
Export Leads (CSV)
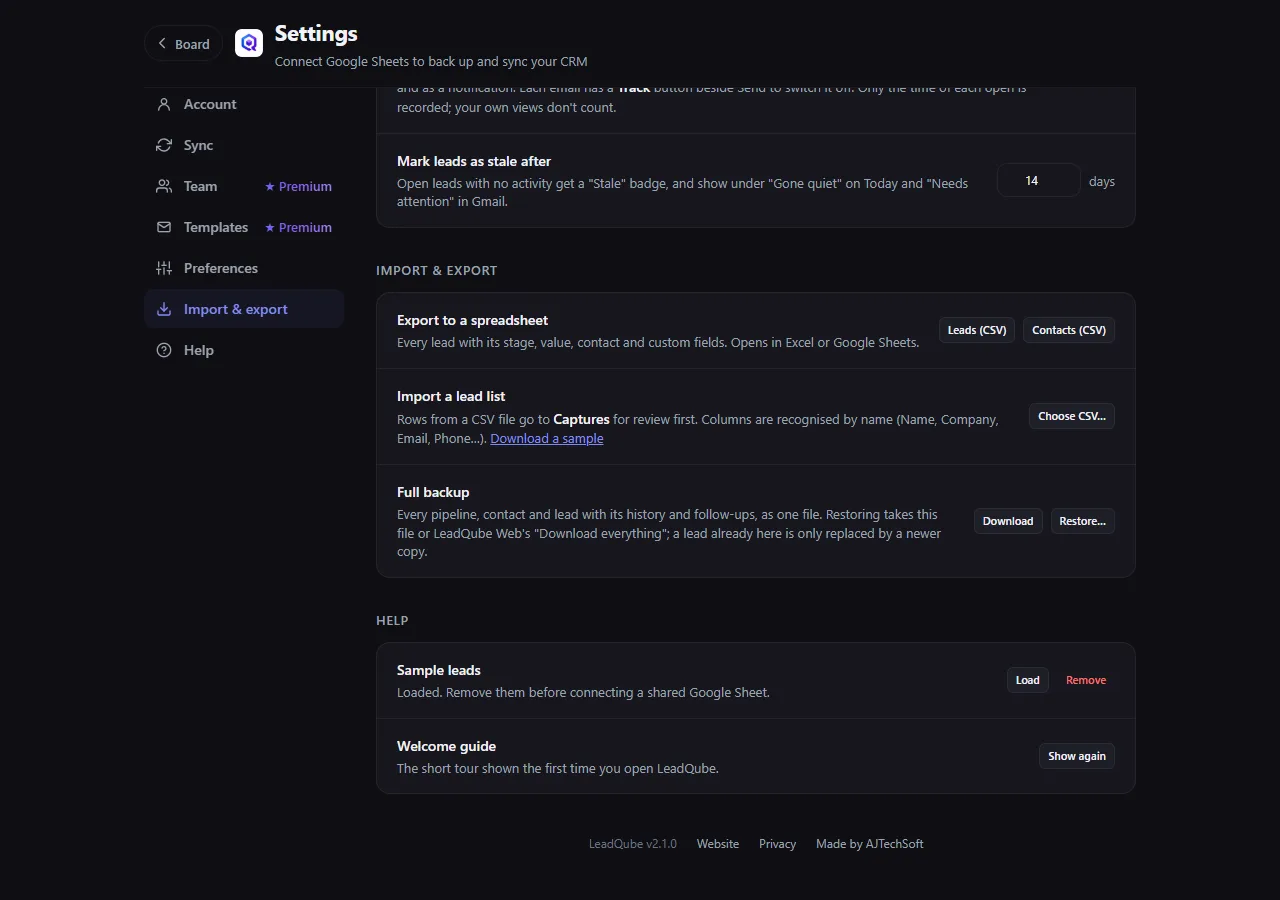pos(977,330)
